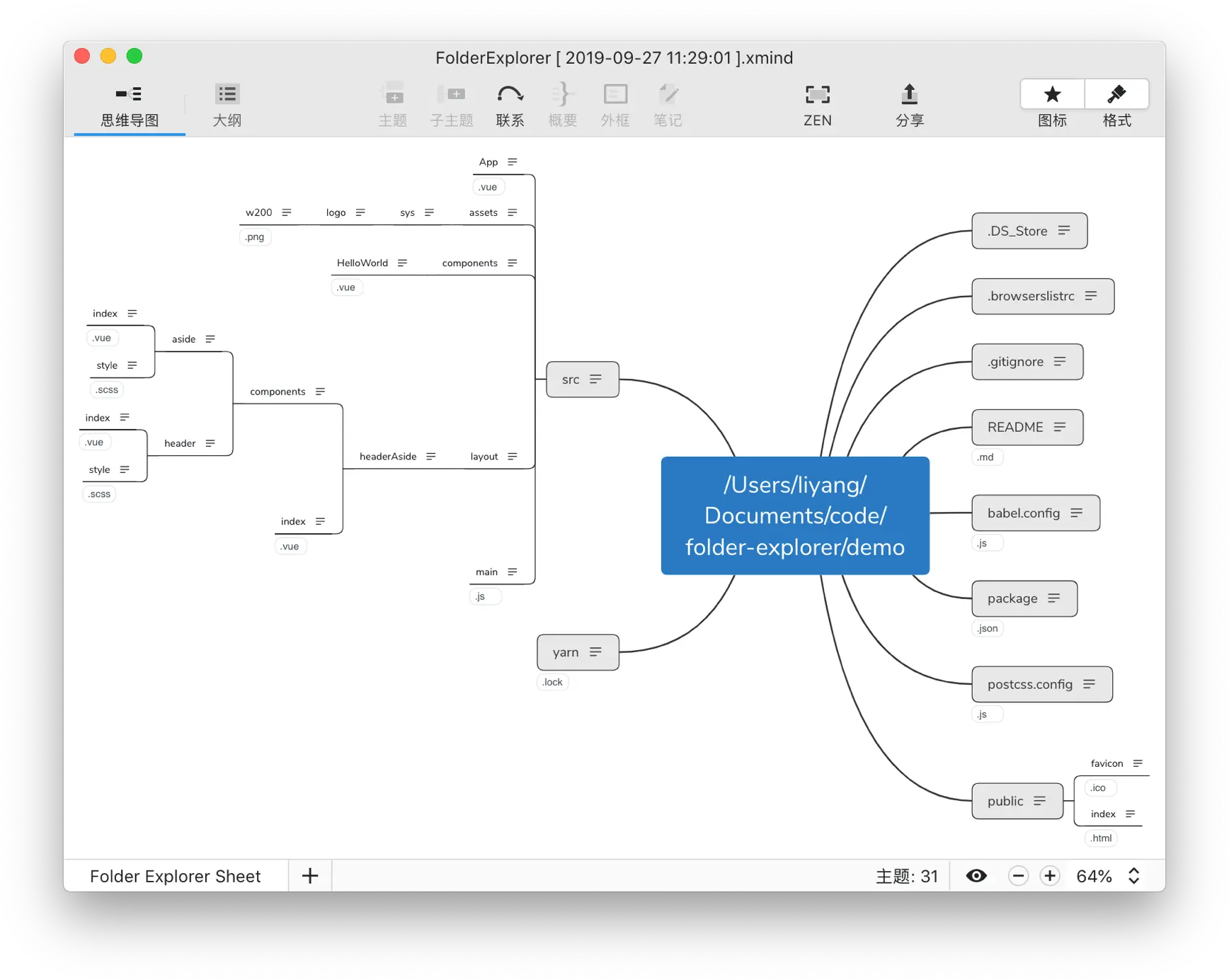1229x980 pixels.
Task: Click the 子主题 add subtopic icon
Action: 452,94
